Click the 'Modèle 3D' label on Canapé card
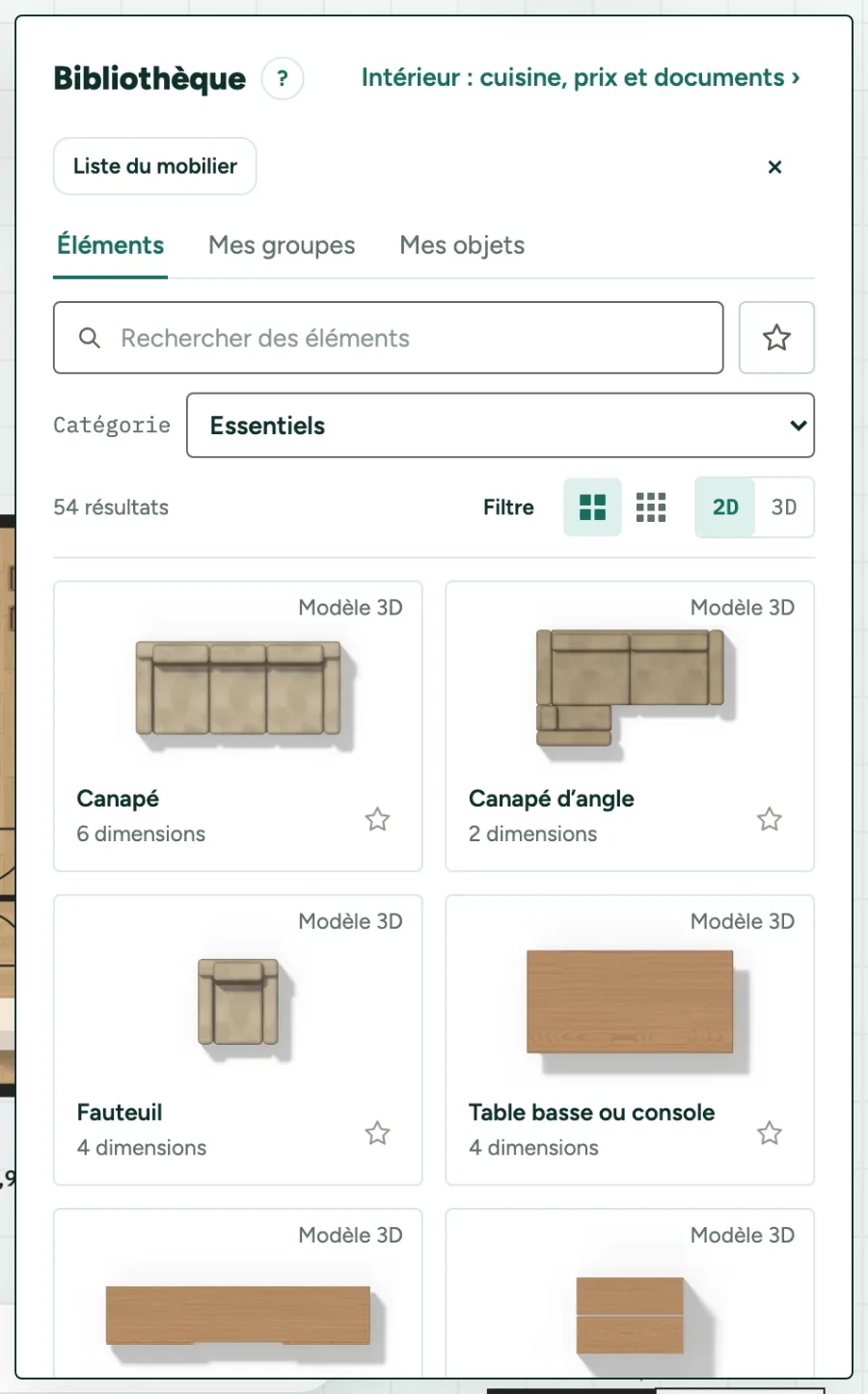Viewport: 868px width, 1394px height. pyautogui.click(x=350, y=608)
